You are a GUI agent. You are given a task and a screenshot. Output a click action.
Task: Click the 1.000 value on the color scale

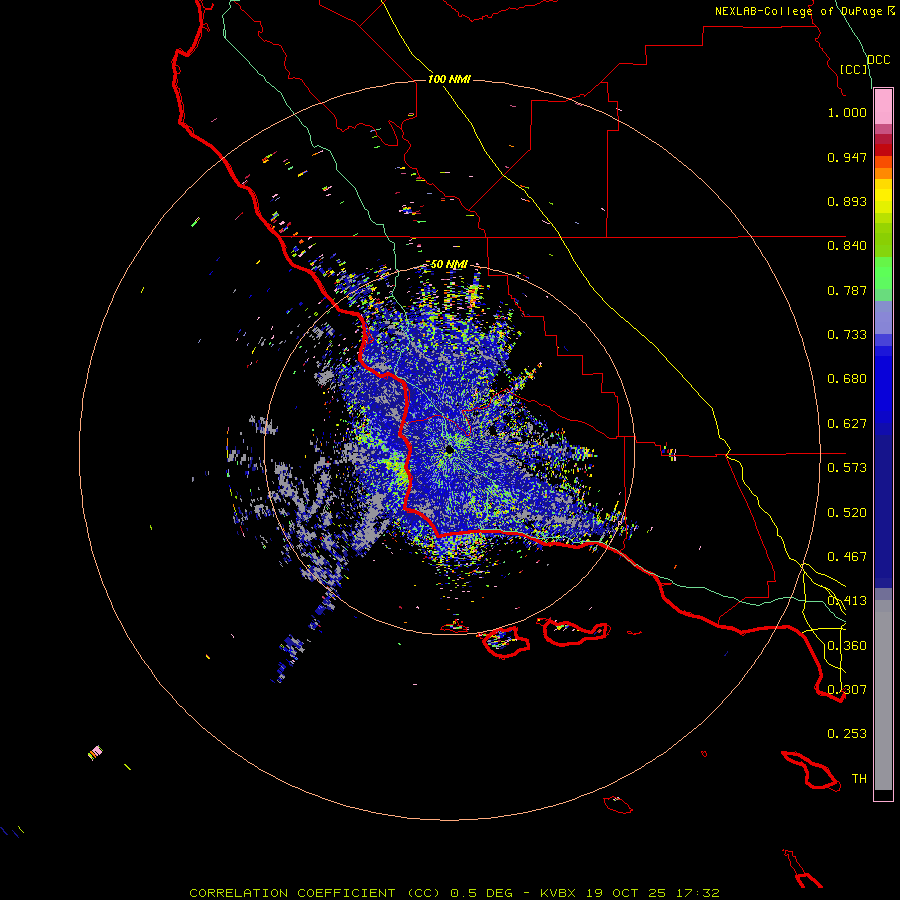coord(847,112)
